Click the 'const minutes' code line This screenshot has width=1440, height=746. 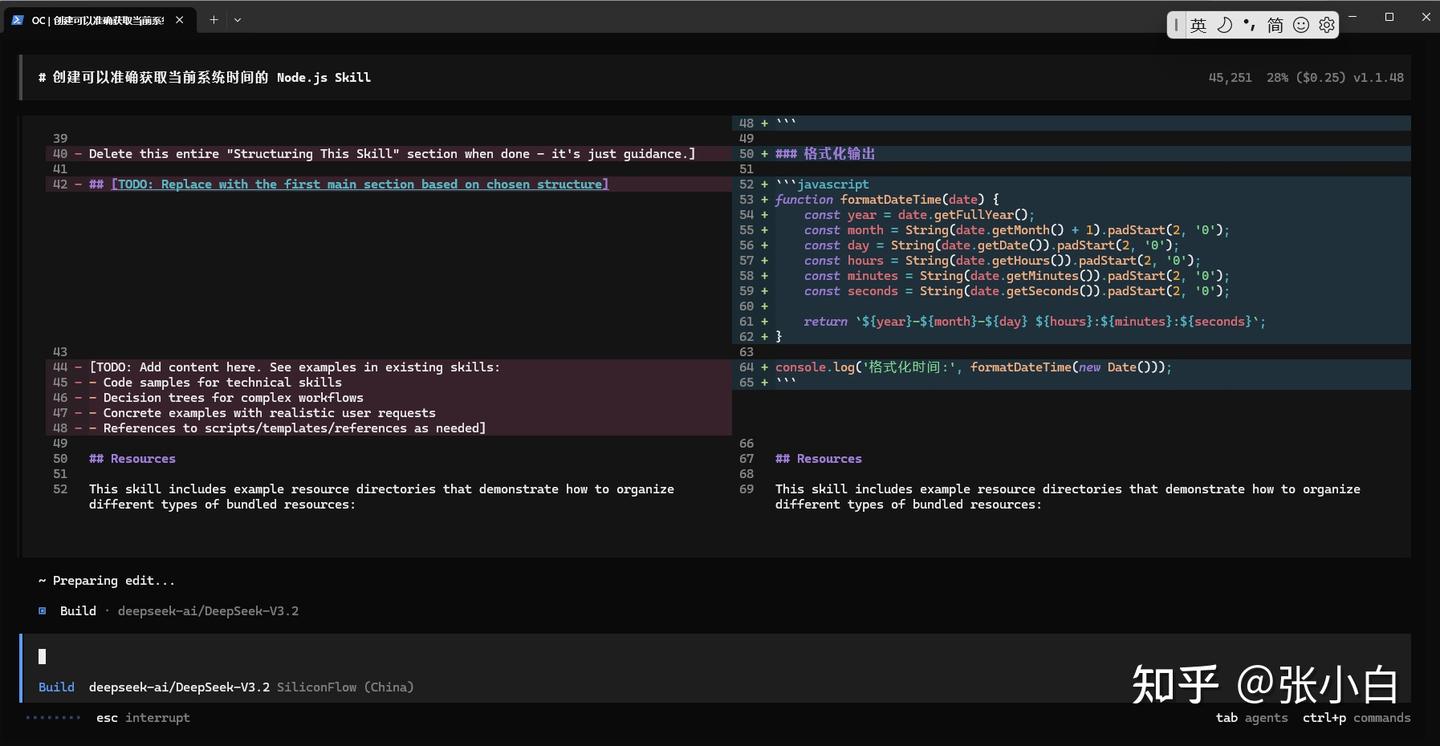pyautogui.click(x=1016, y=276)
